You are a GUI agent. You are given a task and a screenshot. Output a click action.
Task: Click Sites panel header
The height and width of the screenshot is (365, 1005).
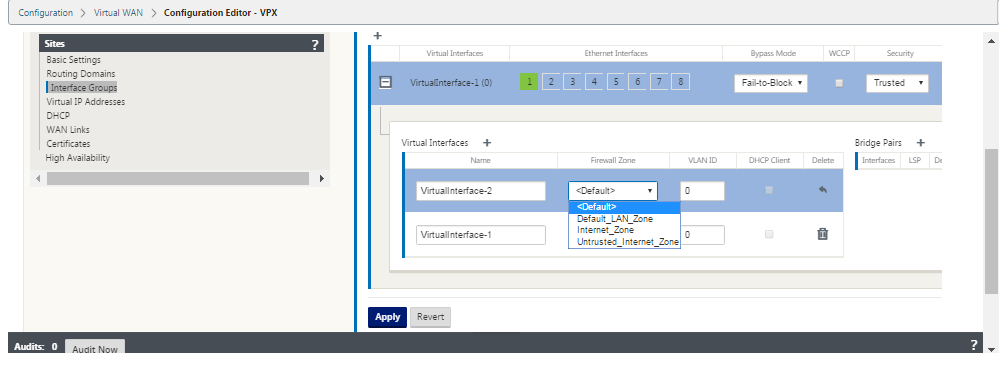click(x=181, y=44)
